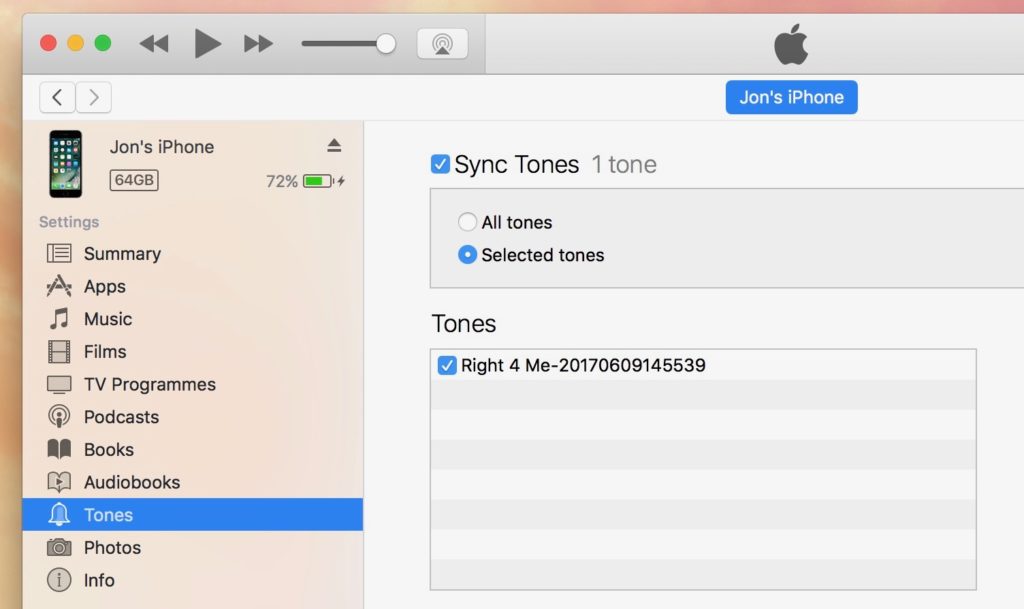
Task: Click the fast-forward playback control
Action: [x=256, y=43]
